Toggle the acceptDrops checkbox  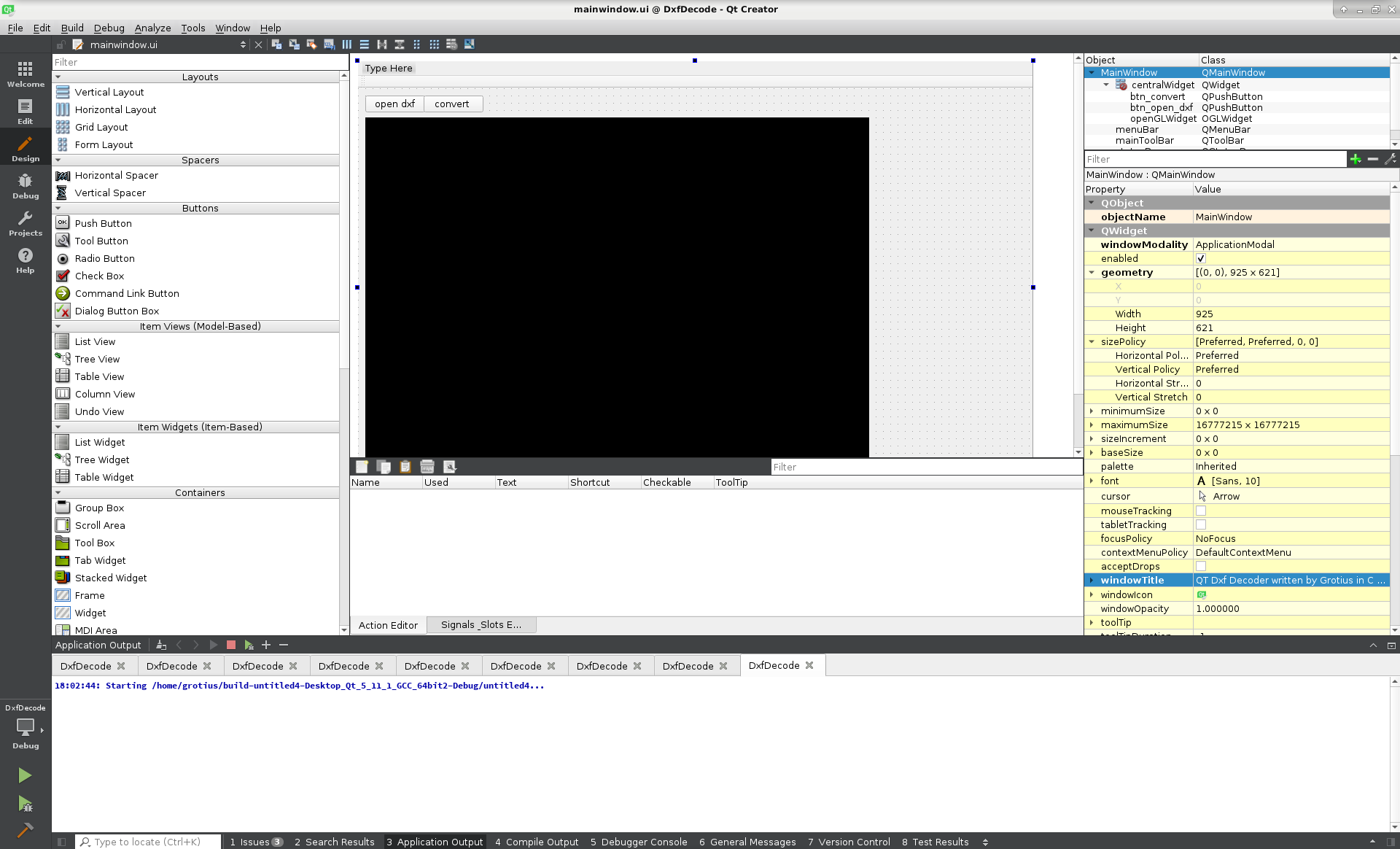click(x=1200, y=566)
